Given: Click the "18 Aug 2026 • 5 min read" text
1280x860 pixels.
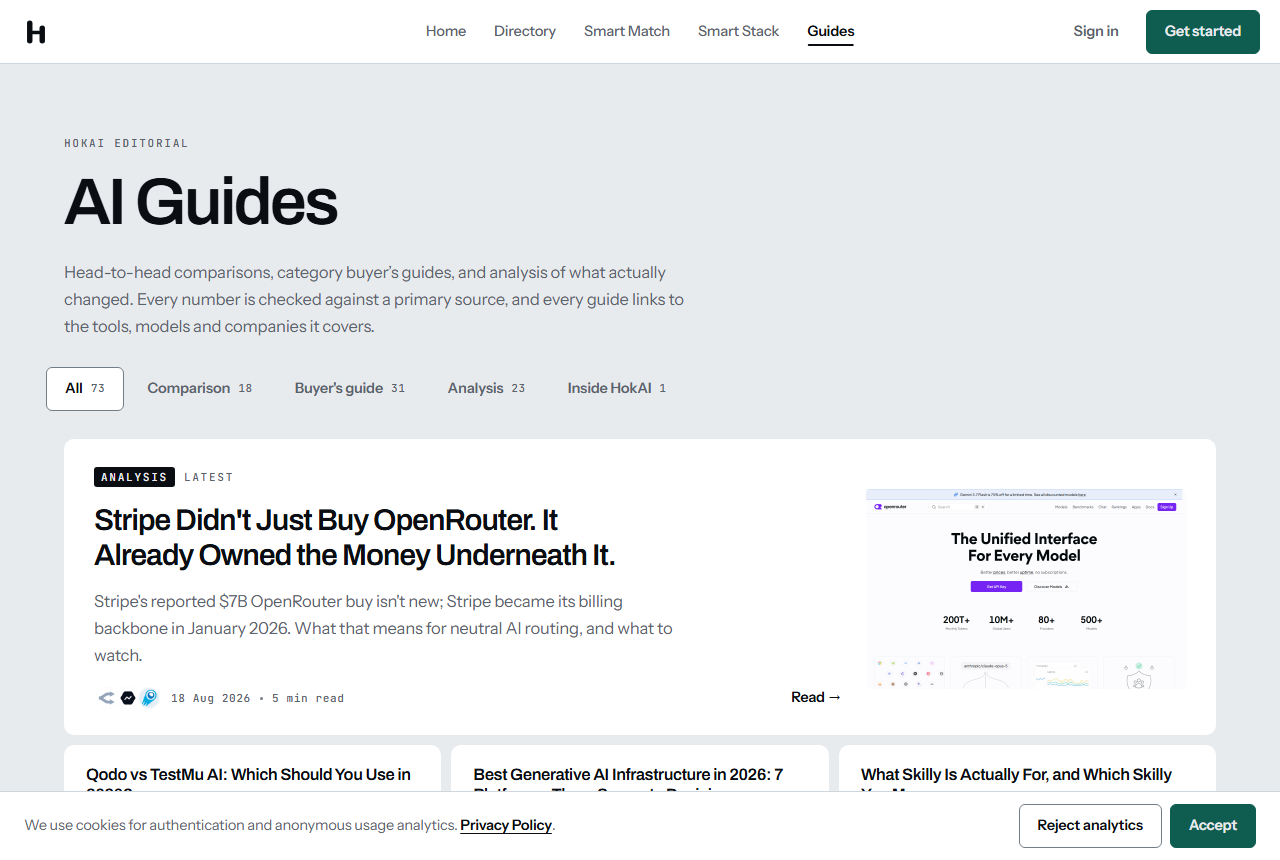Looking at the screenshot, I should point(257,698).
